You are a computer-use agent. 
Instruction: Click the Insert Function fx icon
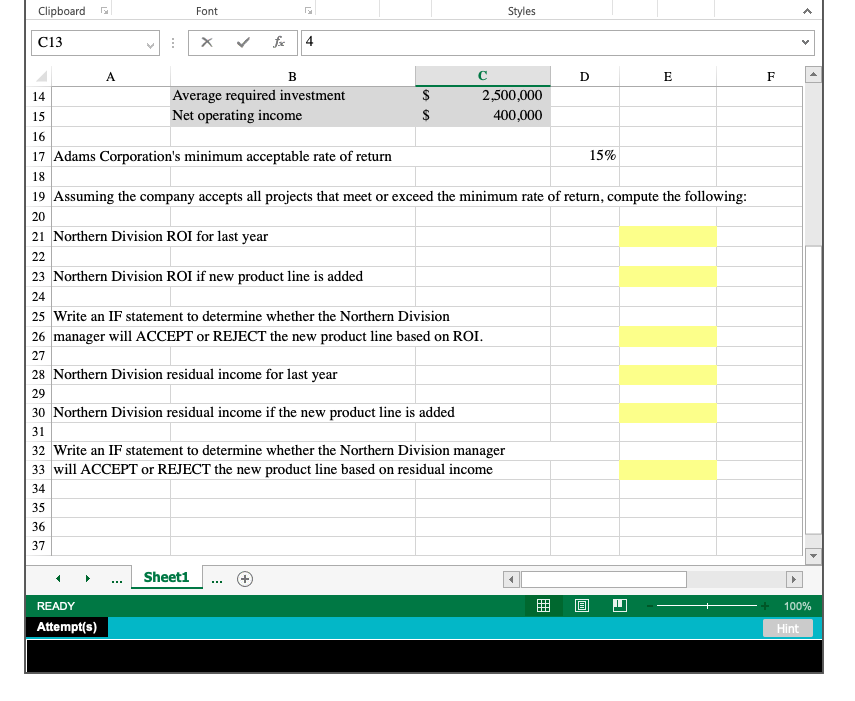279,42
